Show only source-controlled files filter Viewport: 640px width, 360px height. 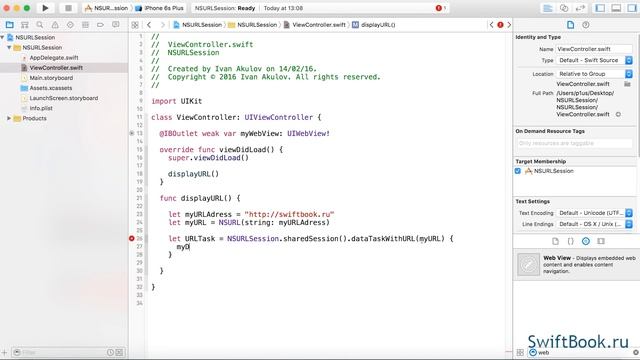click(x=119, y=352)
